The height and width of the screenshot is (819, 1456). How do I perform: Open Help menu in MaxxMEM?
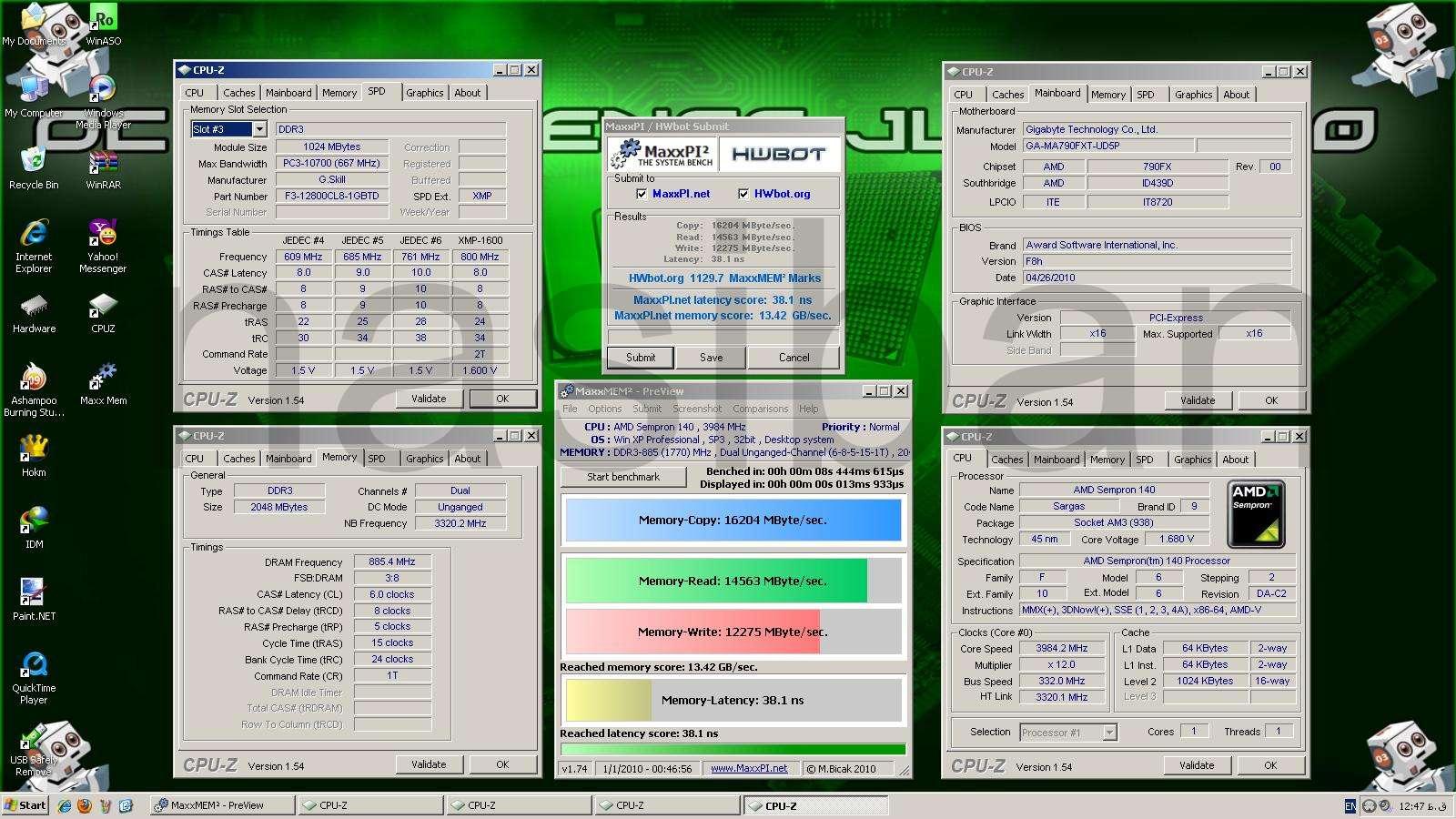(x=808, y=409)
